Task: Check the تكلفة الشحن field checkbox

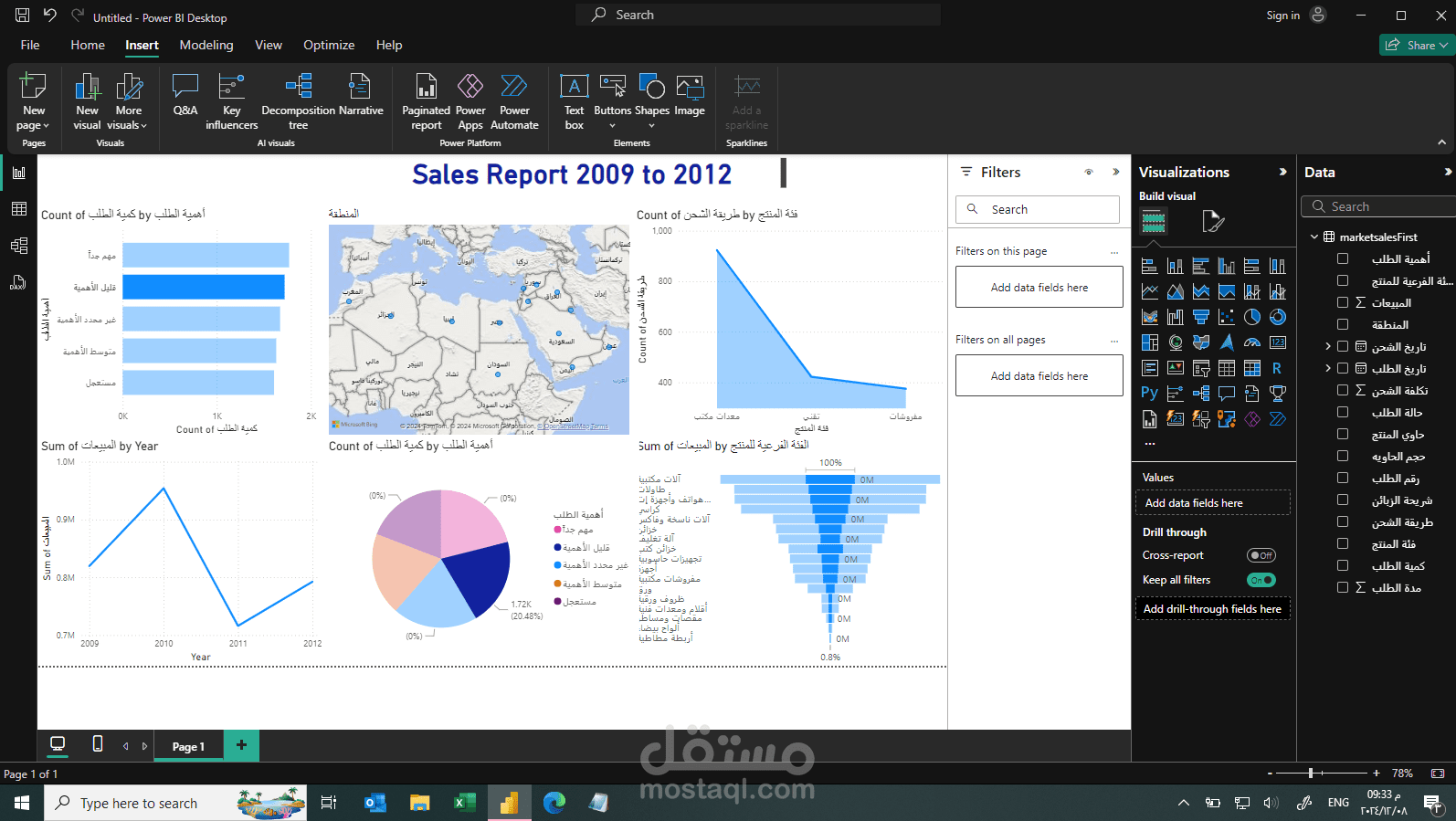Action: click(1343, 390)
